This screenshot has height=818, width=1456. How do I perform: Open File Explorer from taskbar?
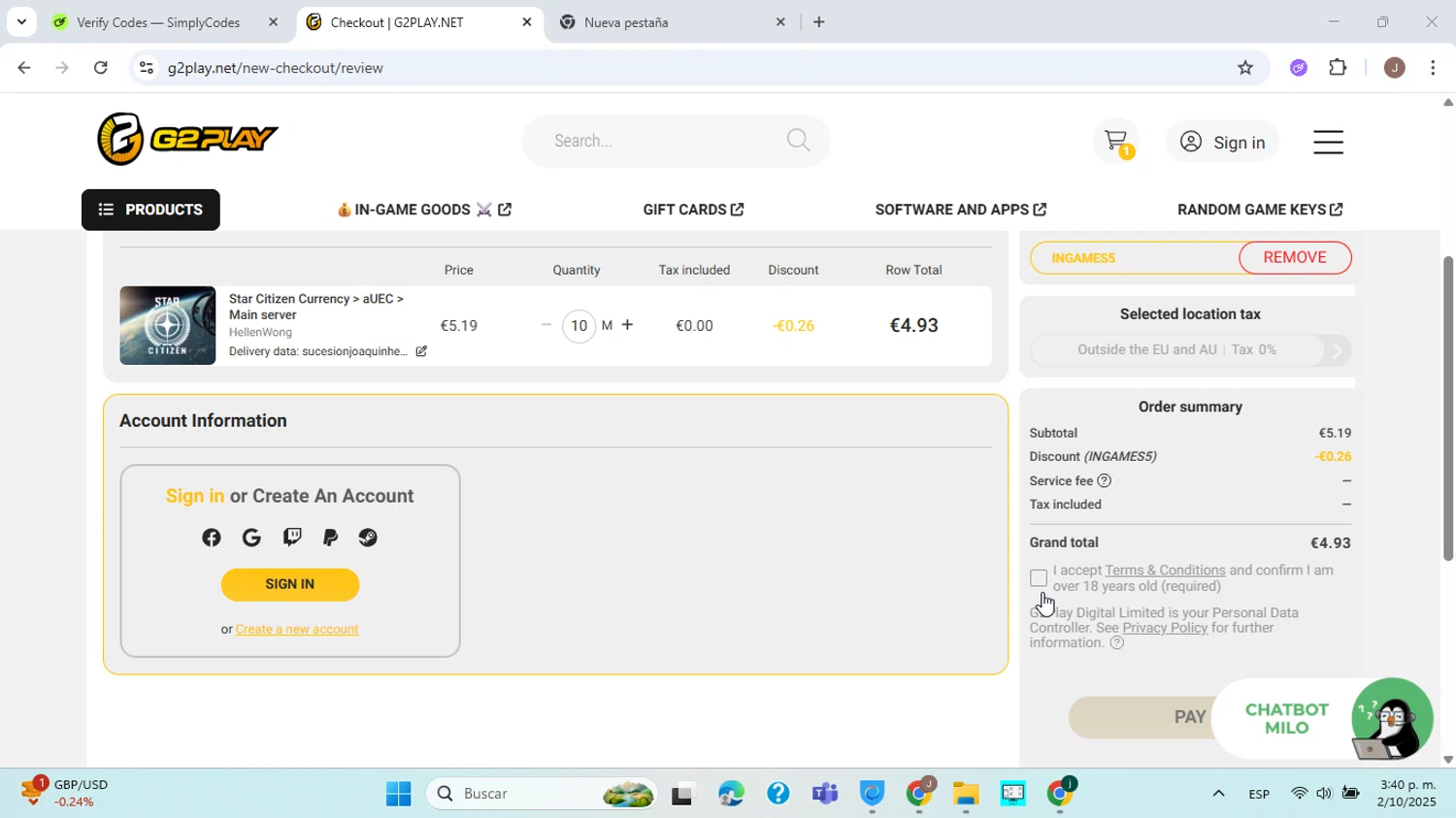tap(965, 794)
